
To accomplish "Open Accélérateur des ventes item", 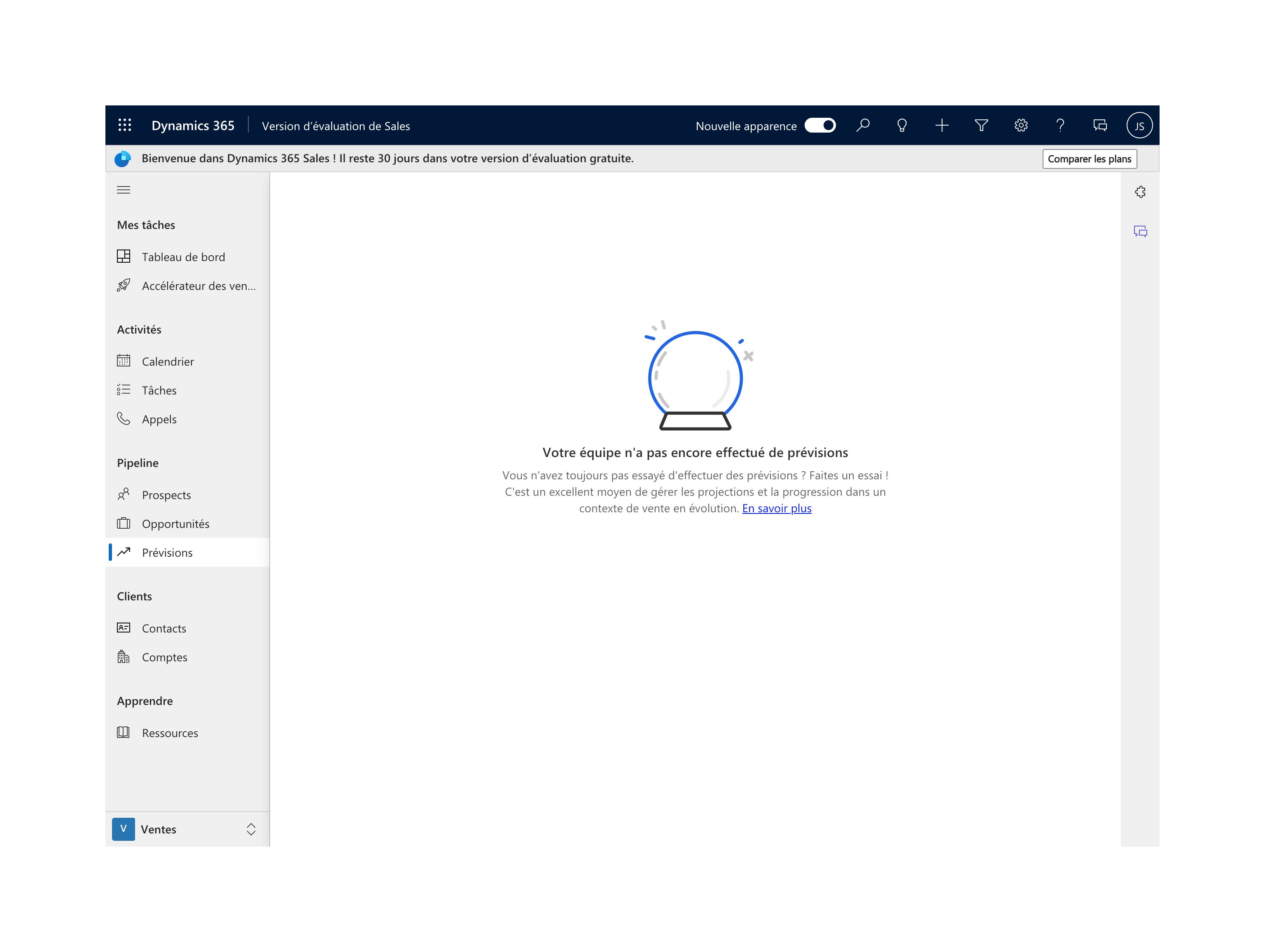I will pyautogui.click(x=188, y=285).
